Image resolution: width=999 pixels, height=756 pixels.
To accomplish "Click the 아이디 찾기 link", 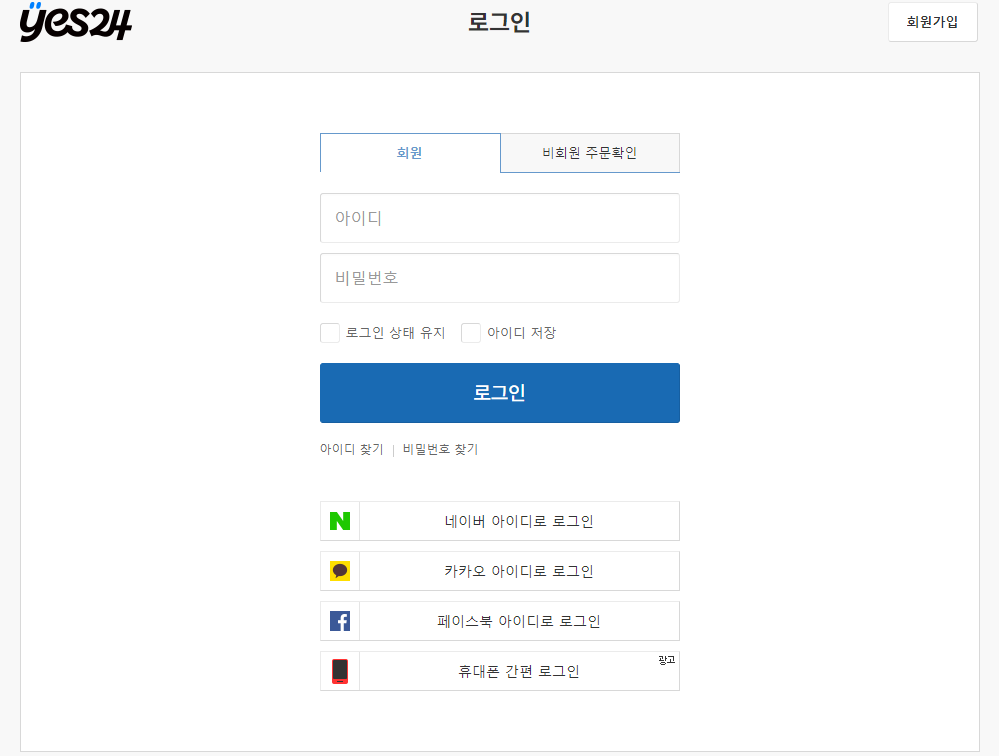I will pos(352,449).
